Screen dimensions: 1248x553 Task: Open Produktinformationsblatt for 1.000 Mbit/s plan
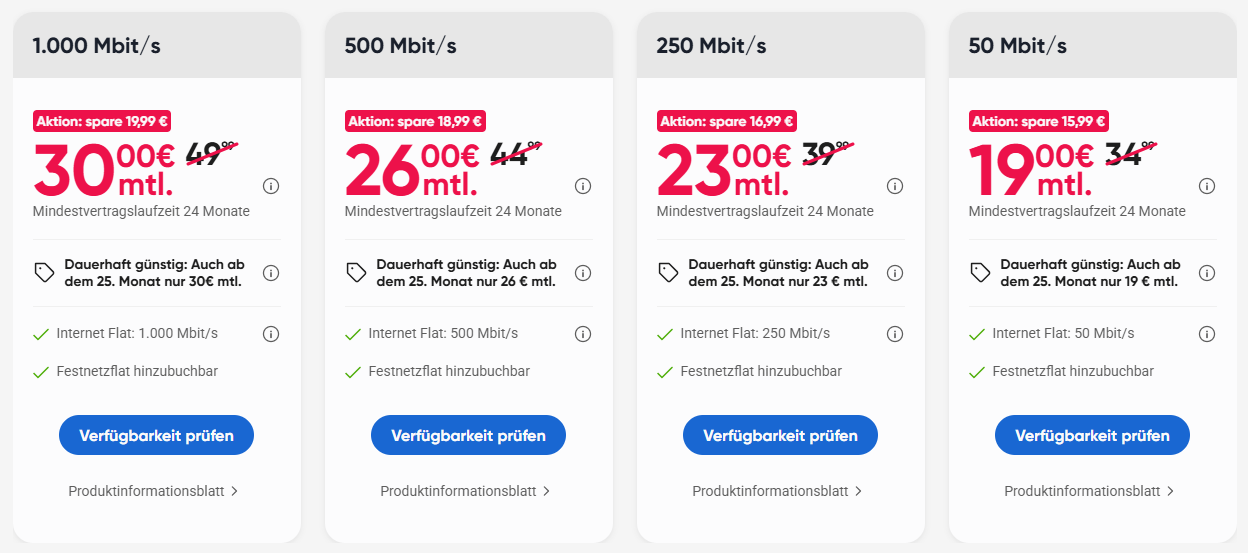pos(153,491)
